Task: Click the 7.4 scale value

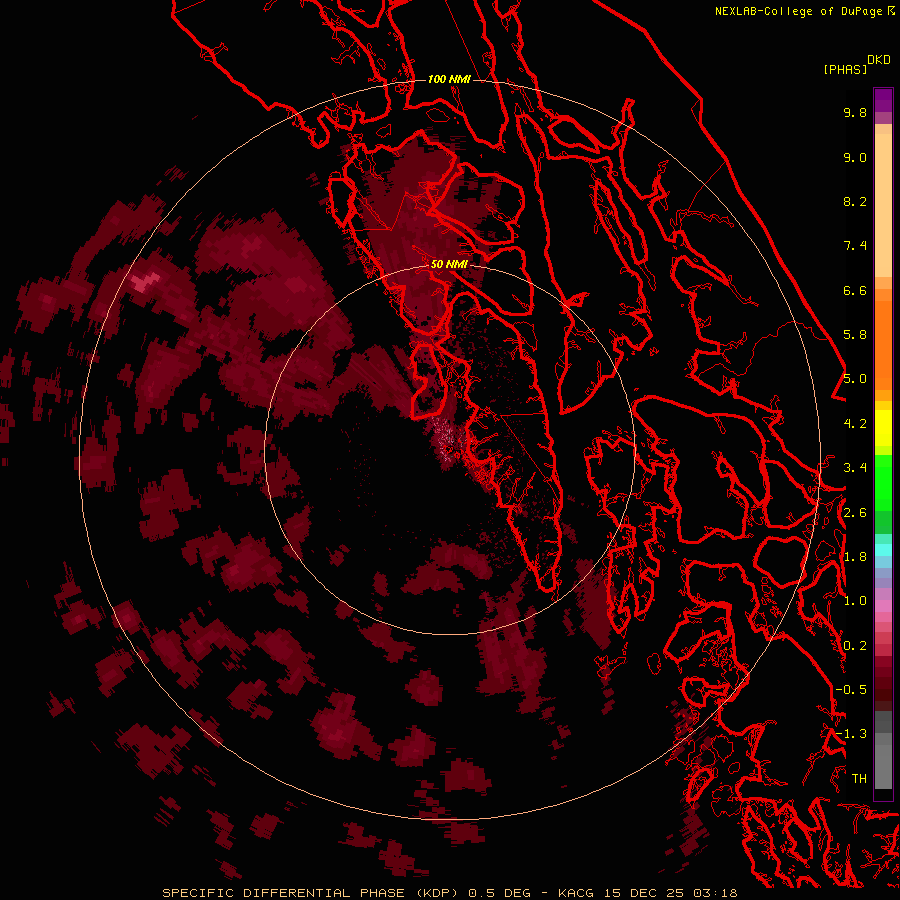Action: tap(855, 246)
